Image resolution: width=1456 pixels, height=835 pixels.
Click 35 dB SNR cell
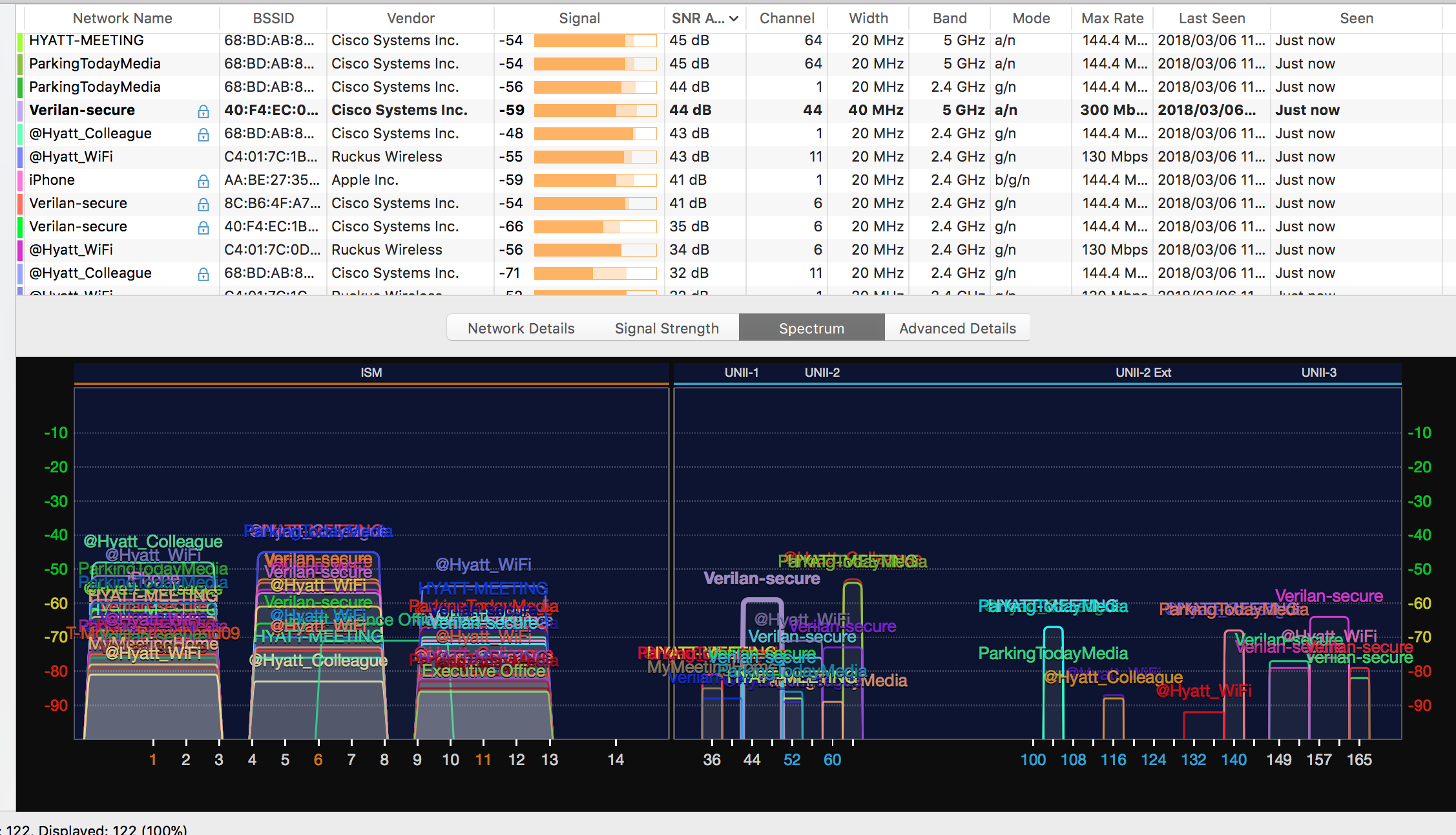click(689, 227)
